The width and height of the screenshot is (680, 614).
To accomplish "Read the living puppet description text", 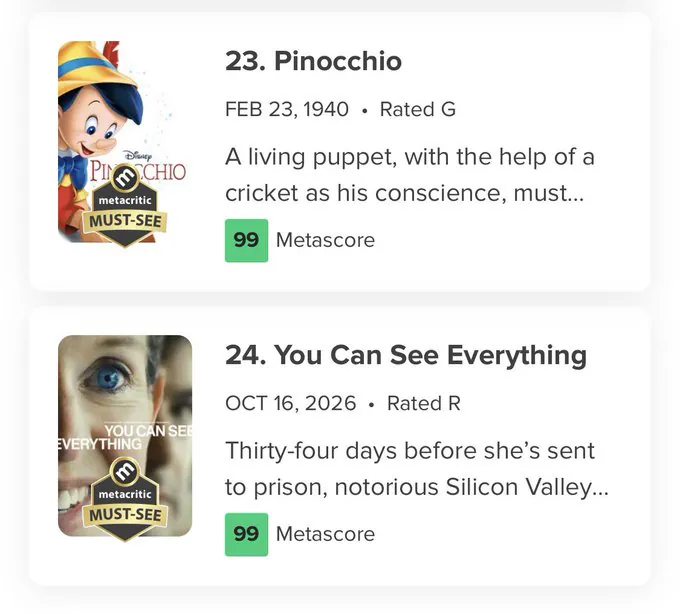I will click(x=410, y=175).
